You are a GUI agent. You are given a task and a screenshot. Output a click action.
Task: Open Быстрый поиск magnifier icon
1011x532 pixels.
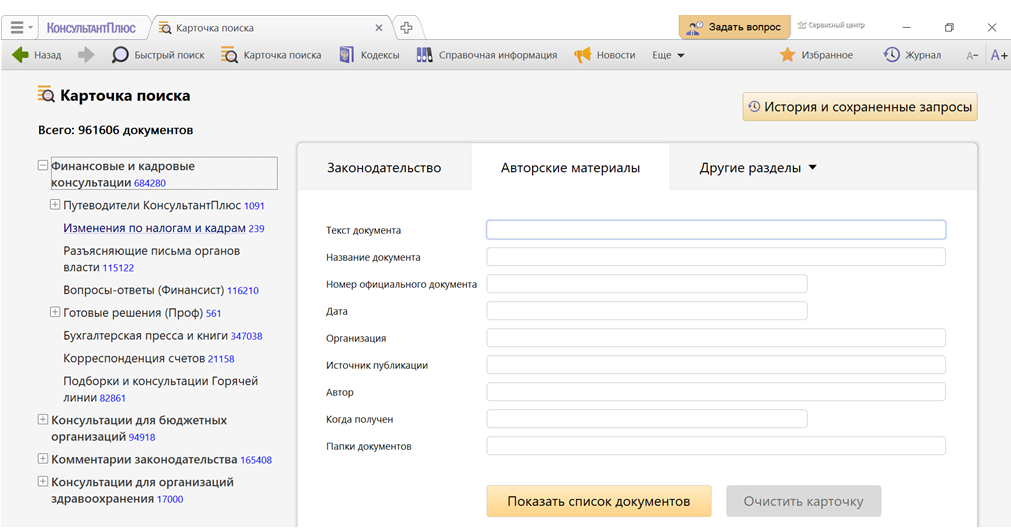(x=120, y=55)
